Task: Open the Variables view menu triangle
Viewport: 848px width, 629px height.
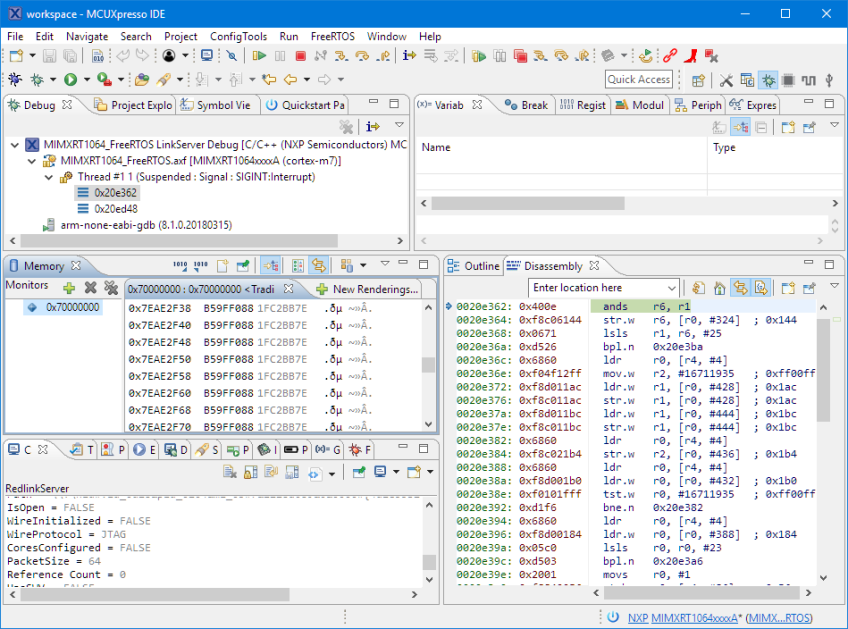Action: tap(834, 125)
